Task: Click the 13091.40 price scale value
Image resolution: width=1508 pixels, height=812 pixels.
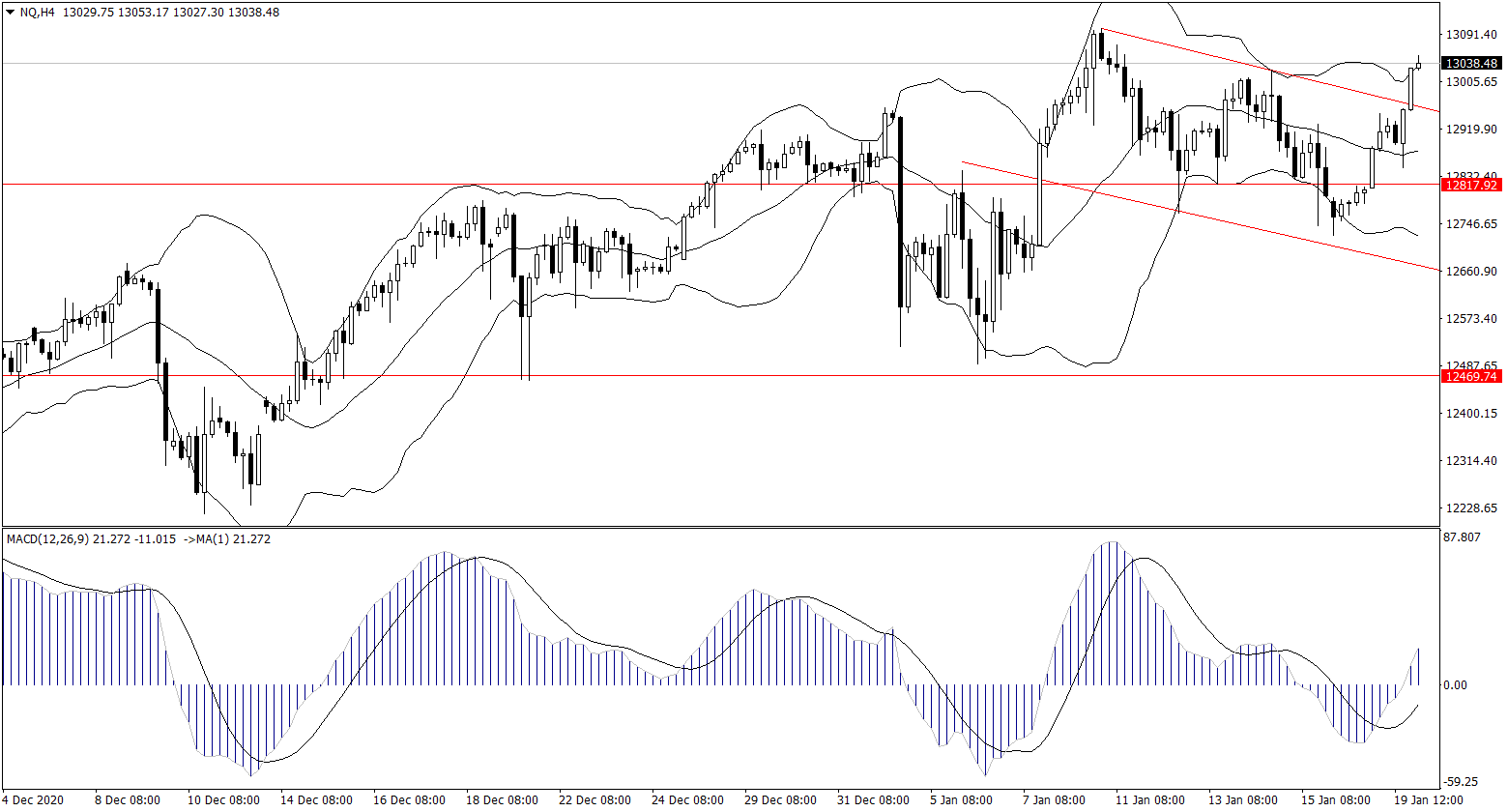Action: click(x=1469, y=35)
